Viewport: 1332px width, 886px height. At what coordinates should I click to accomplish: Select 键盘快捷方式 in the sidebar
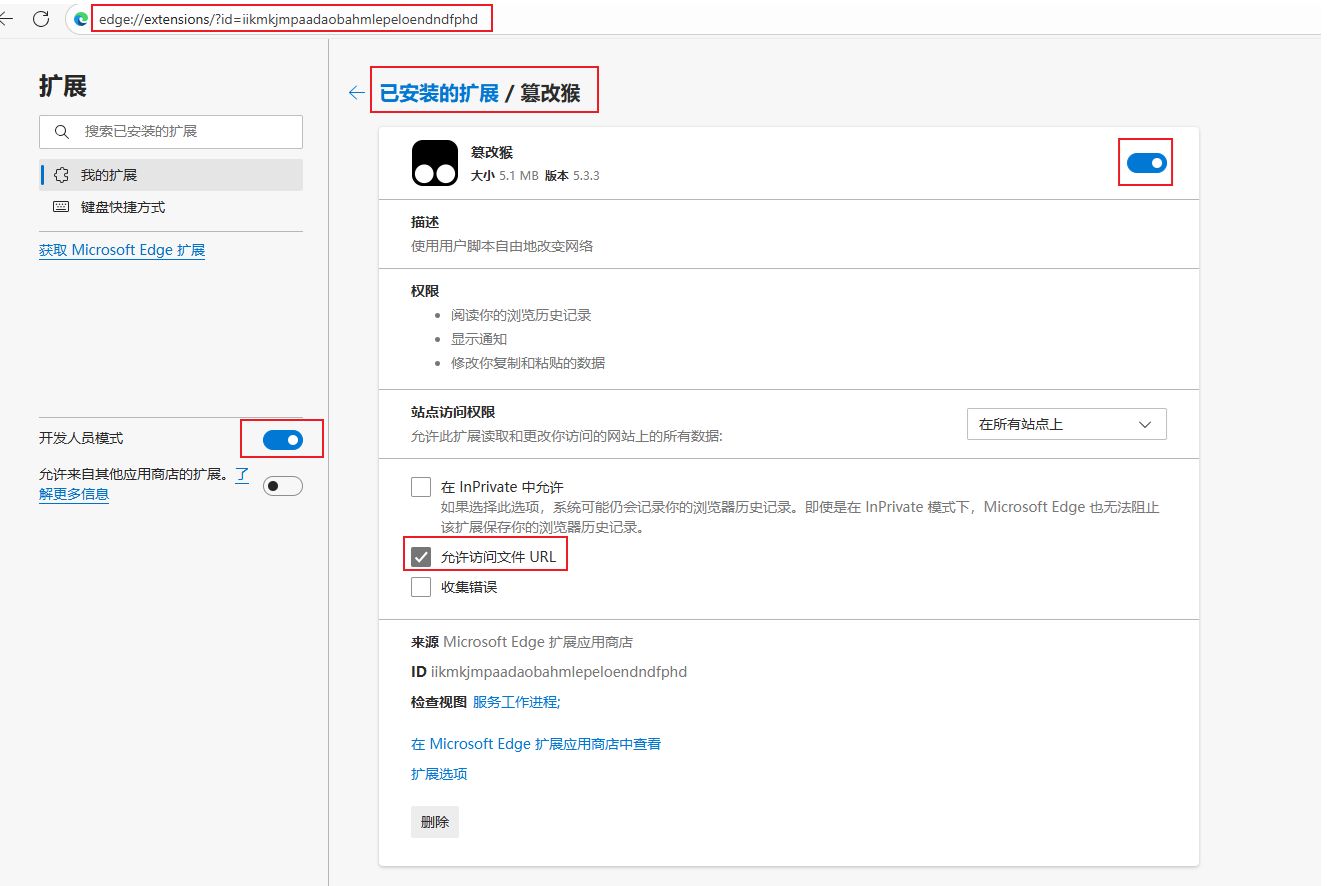(x=123, y=208)
